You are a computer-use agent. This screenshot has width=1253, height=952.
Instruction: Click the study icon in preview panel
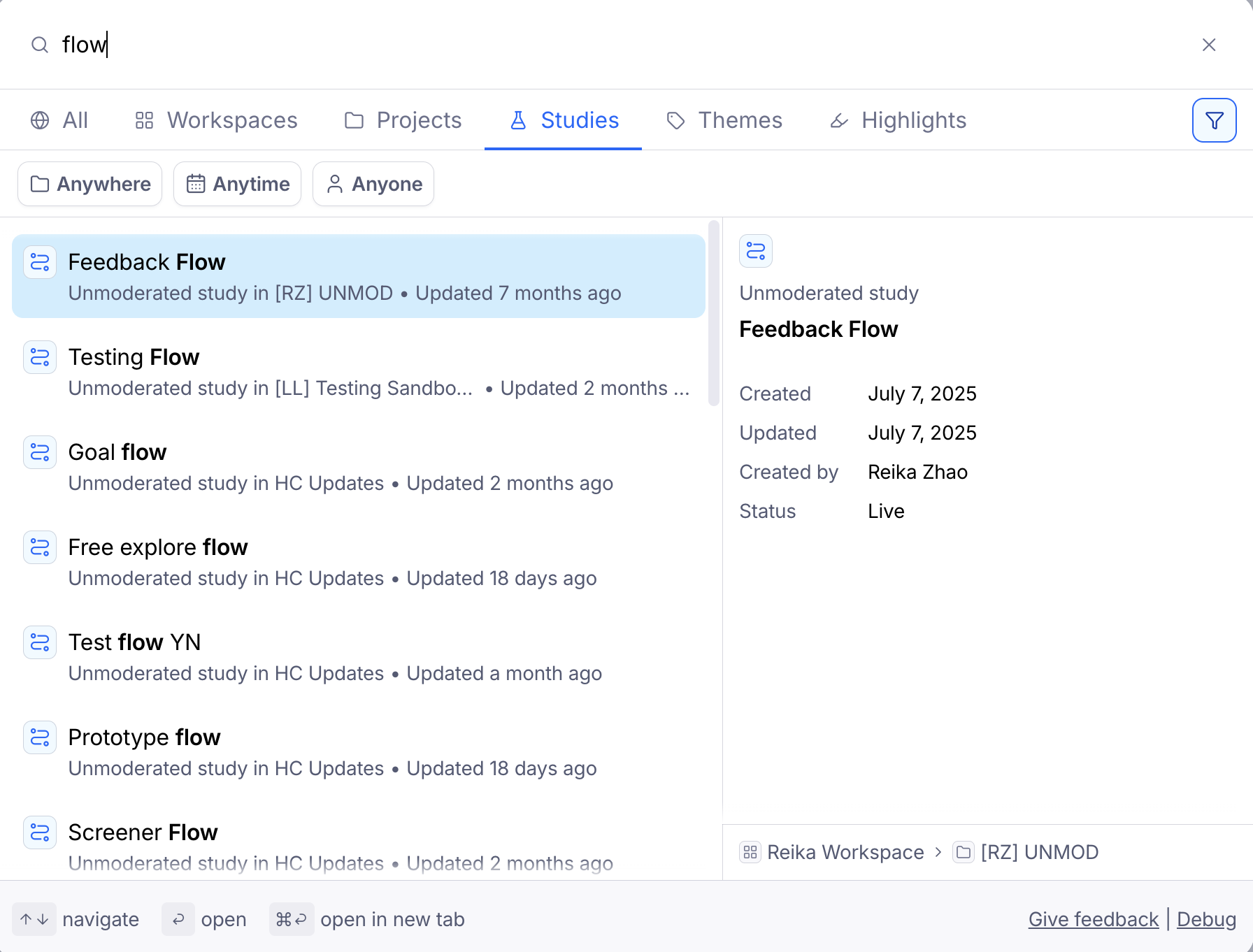[755, 251]
